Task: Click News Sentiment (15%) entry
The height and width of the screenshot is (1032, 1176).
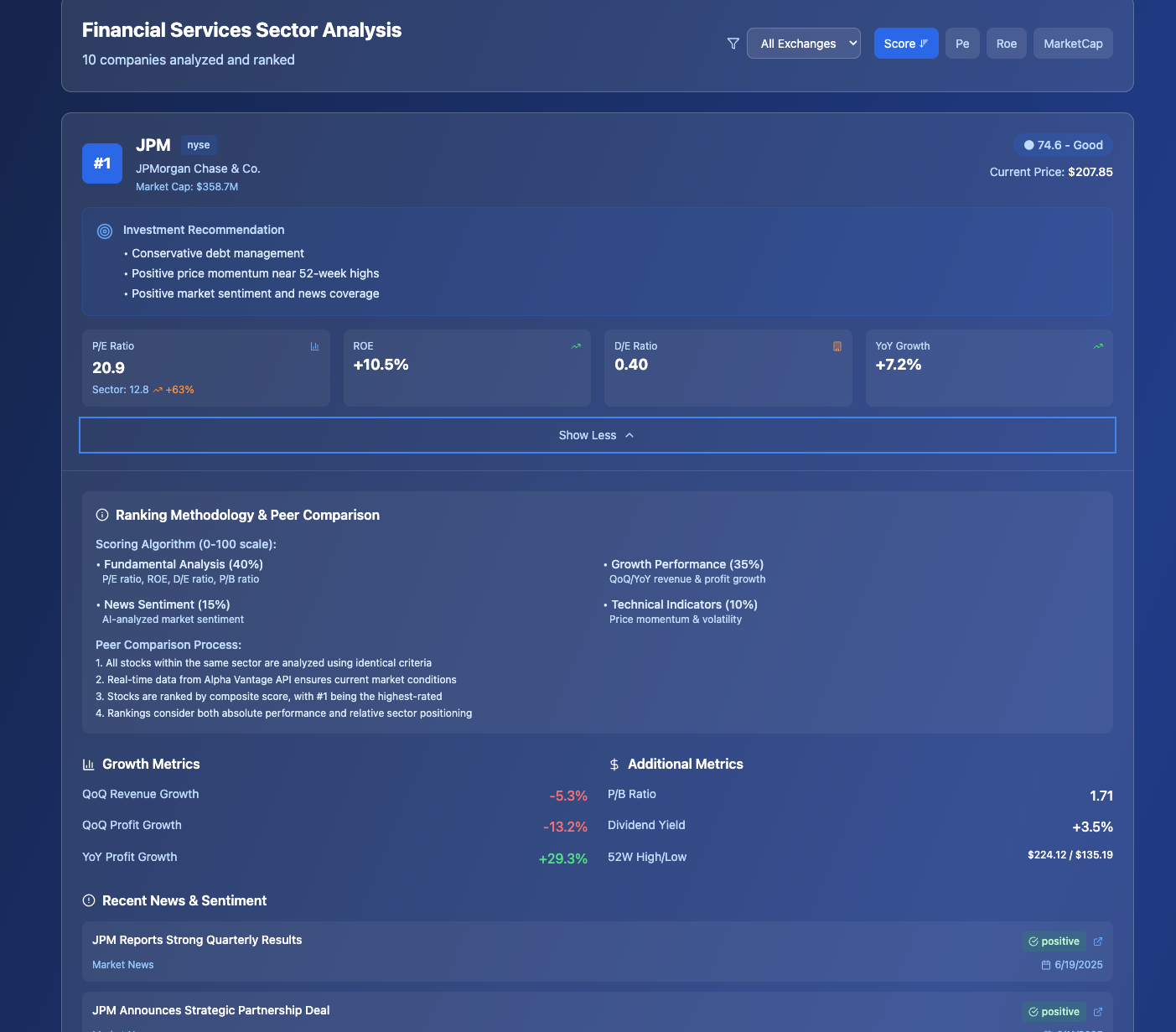Action: (x=167, y=604)
